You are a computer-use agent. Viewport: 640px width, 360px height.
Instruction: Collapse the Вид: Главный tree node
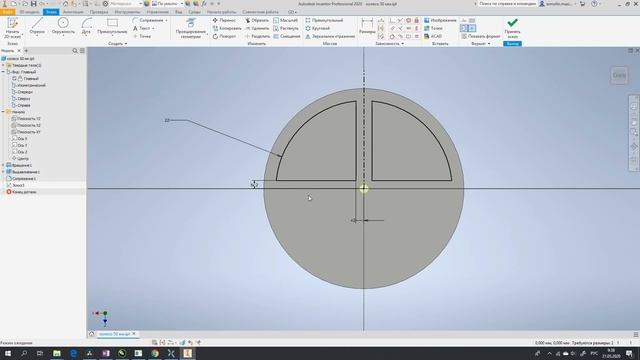pyautogui.click(x=3, y=72)
